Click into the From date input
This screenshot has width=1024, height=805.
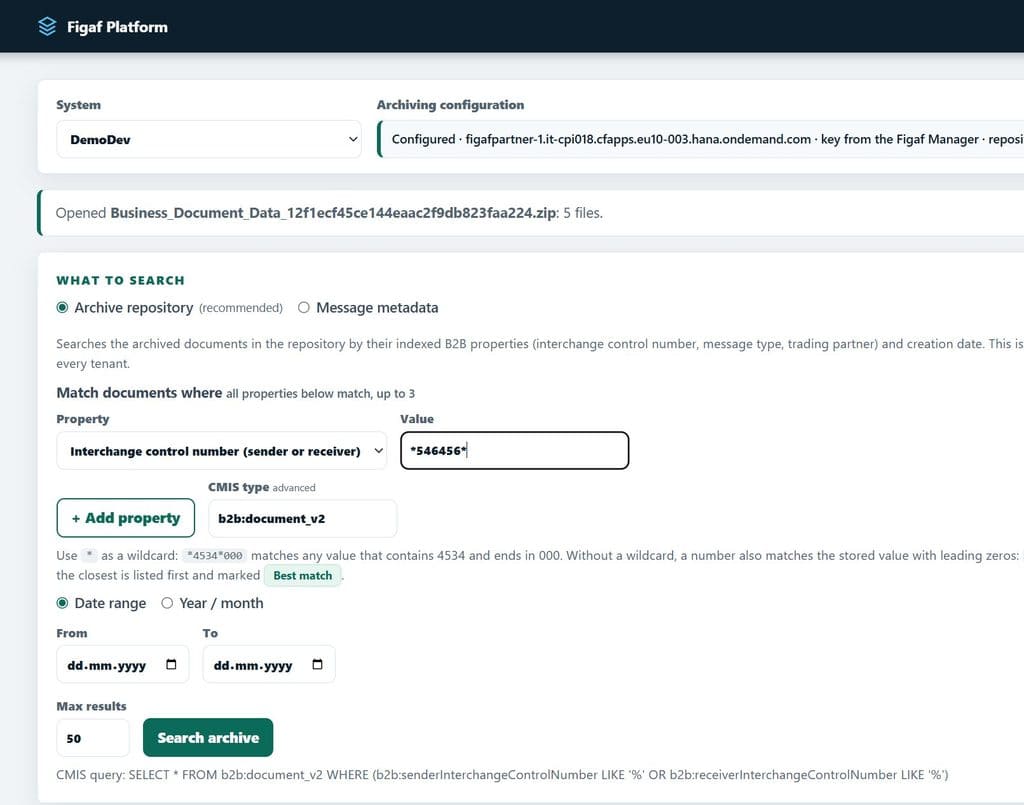[x=123, y=665]
